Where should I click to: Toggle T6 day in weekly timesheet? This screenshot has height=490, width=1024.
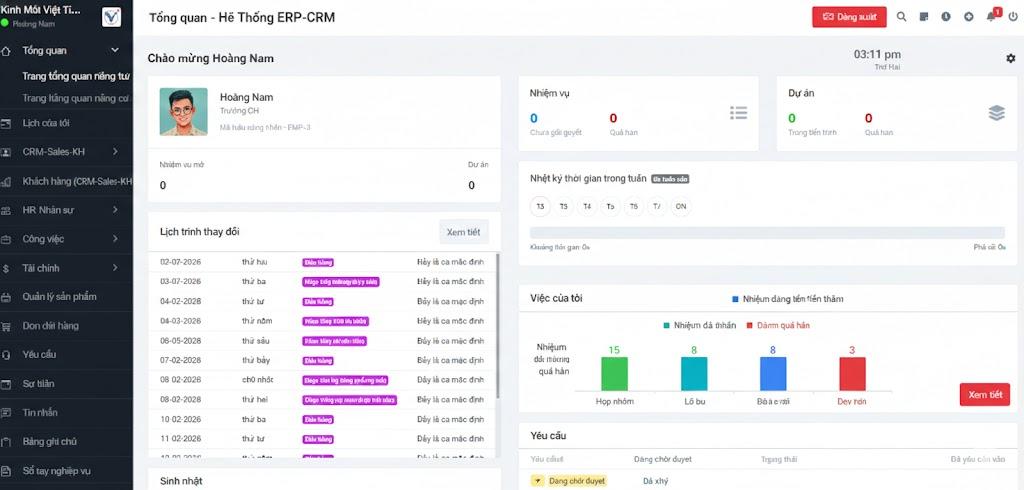coord(633,206)
